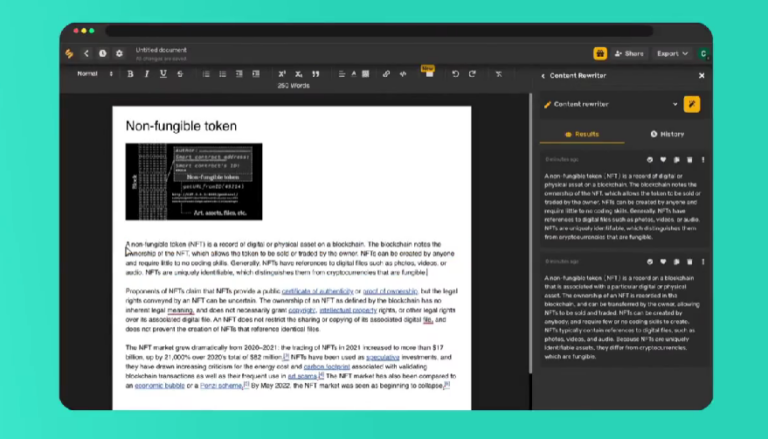Click the first rewritten result text
This screenshot has width=768, height=439.
[623, 206]
